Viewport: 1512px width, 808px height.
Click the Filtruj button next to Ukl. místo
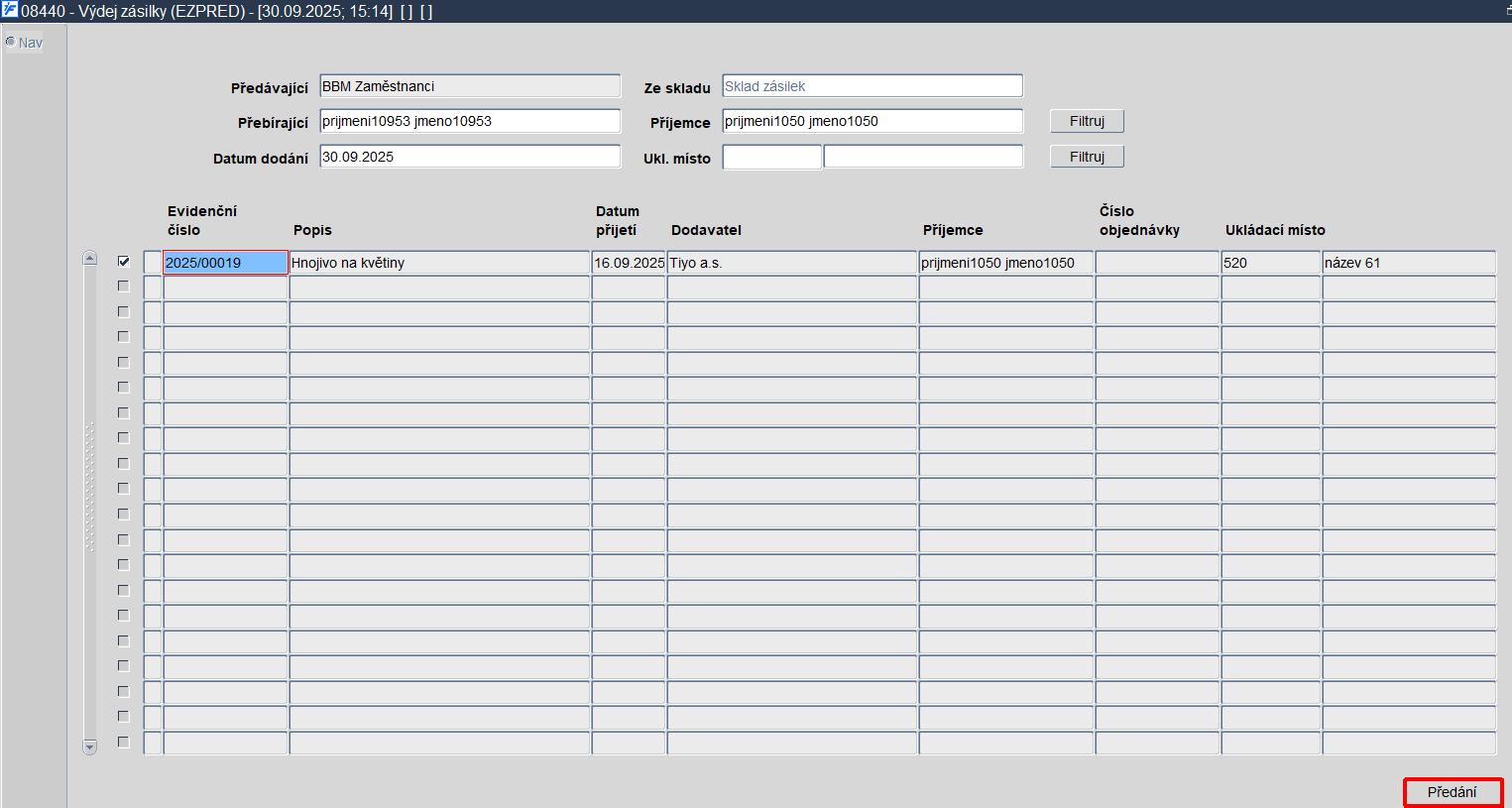1087,157
